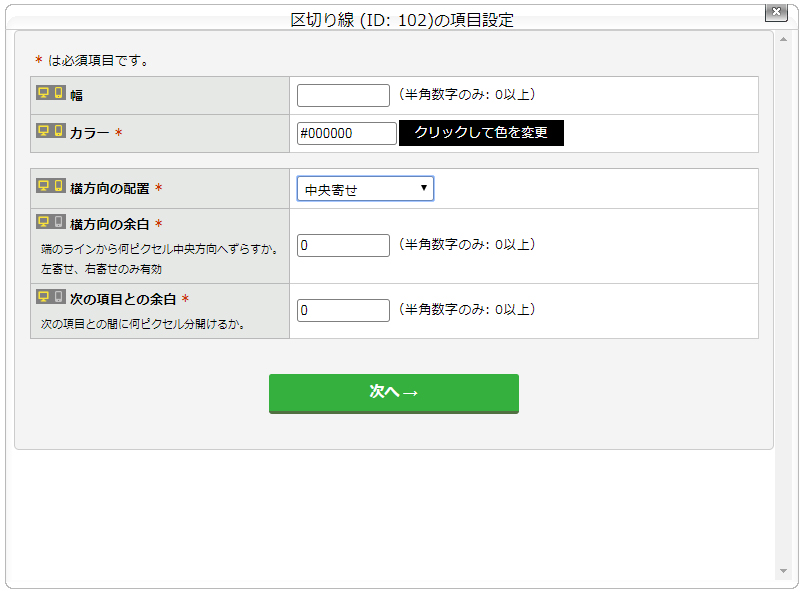Image resolution: width=804 pixels, height=593 pixels.
Task: Click the クリックして色を変更 black color button
Action: [481, 133]
